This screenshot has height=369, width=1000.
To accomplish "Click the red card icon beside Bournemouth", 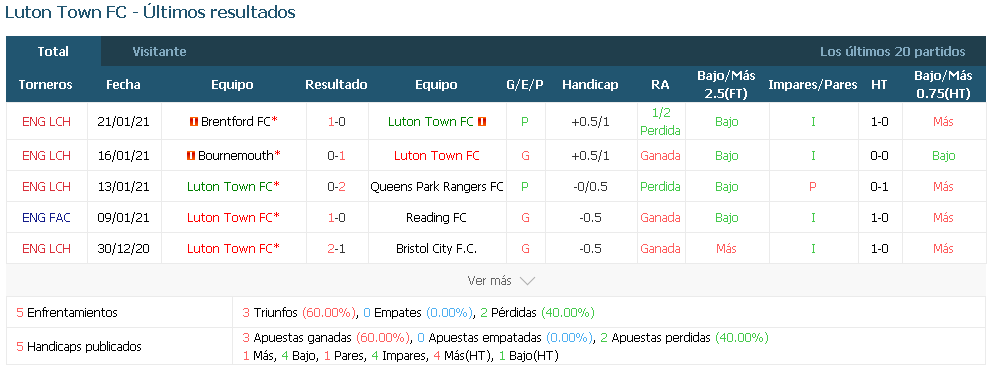I will [x=191, y=156].
